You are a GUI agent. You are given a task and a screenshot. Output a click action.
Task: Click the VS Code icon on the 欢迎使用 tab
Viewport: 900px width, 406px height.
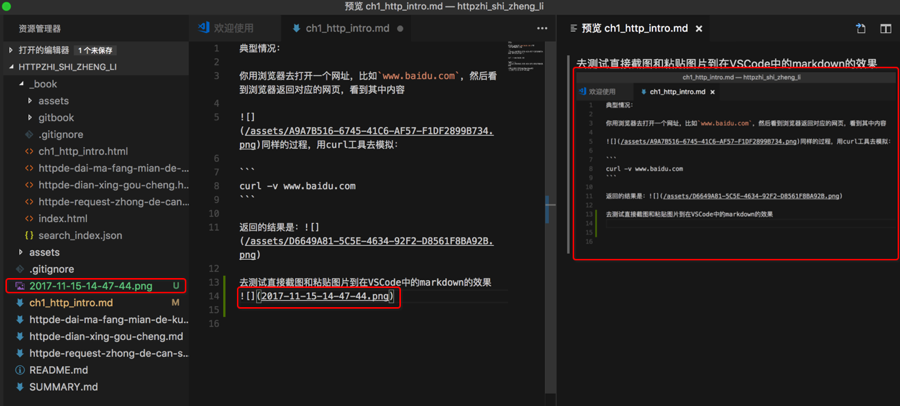(203, 28)
